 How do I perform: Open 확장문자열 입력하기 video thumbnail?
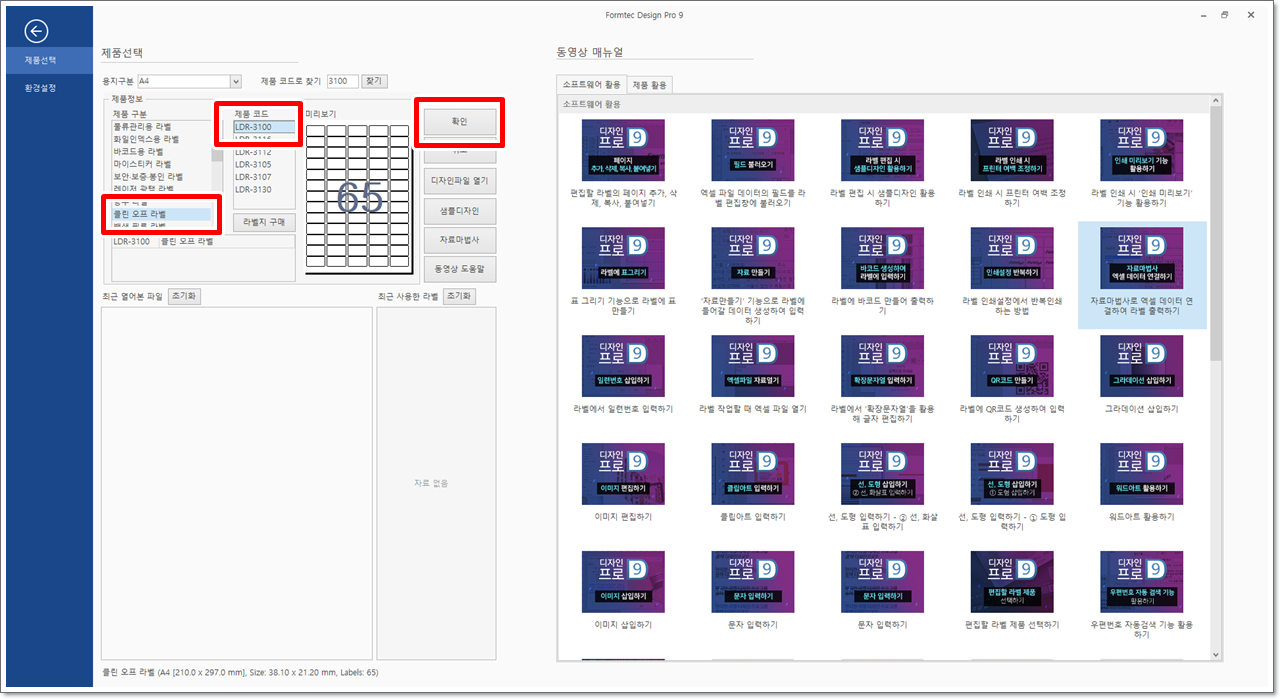tap(882, 366)
